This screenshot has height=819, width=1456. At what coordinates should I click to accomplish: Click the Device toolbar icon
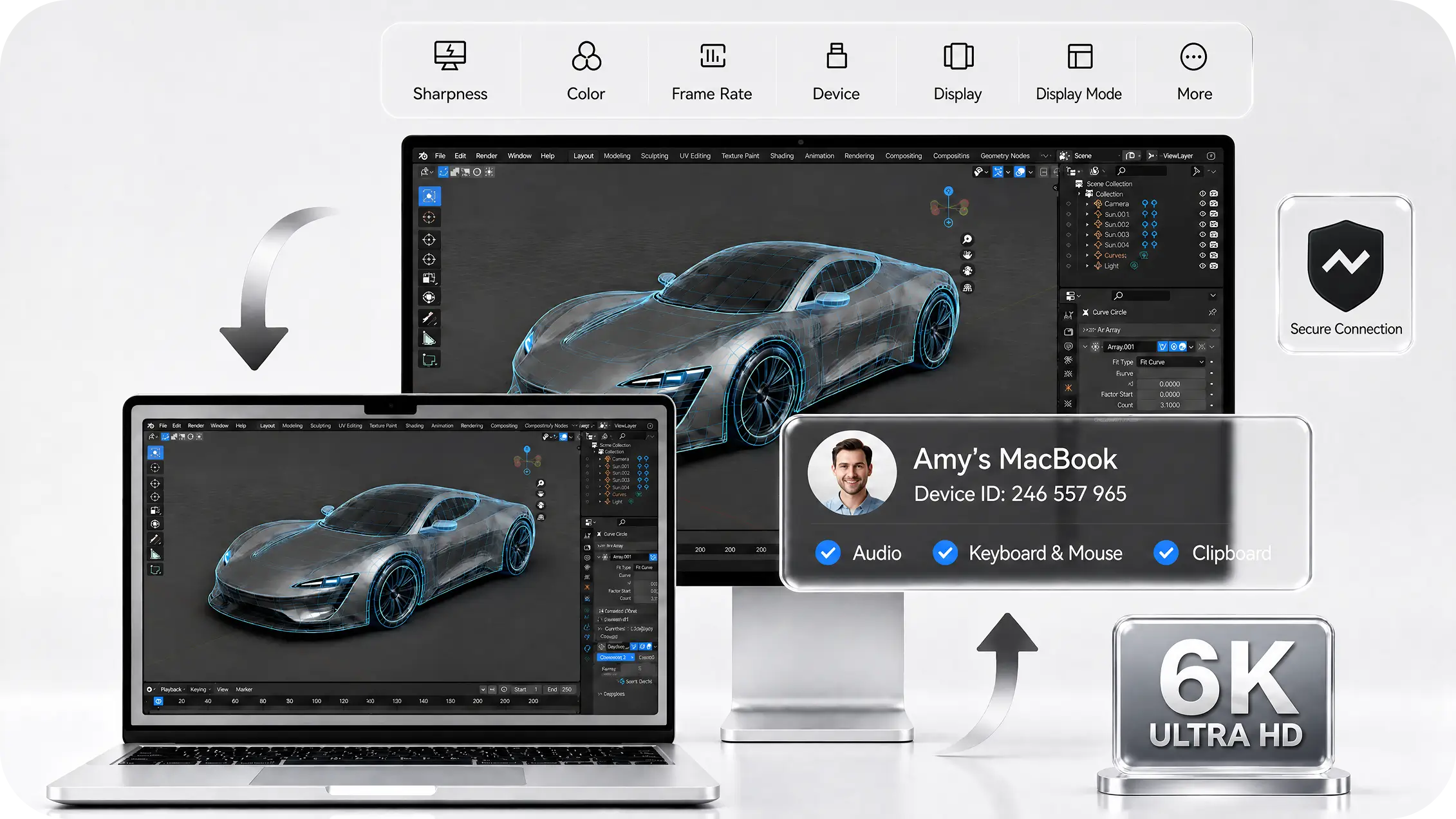[x=836, y=71]
